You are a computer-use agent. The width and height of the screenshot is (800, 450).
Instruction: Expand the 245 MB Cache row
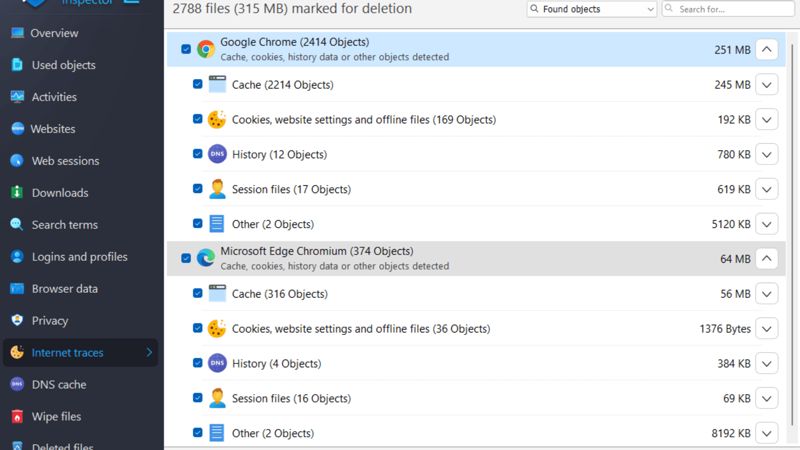[766, 85]
